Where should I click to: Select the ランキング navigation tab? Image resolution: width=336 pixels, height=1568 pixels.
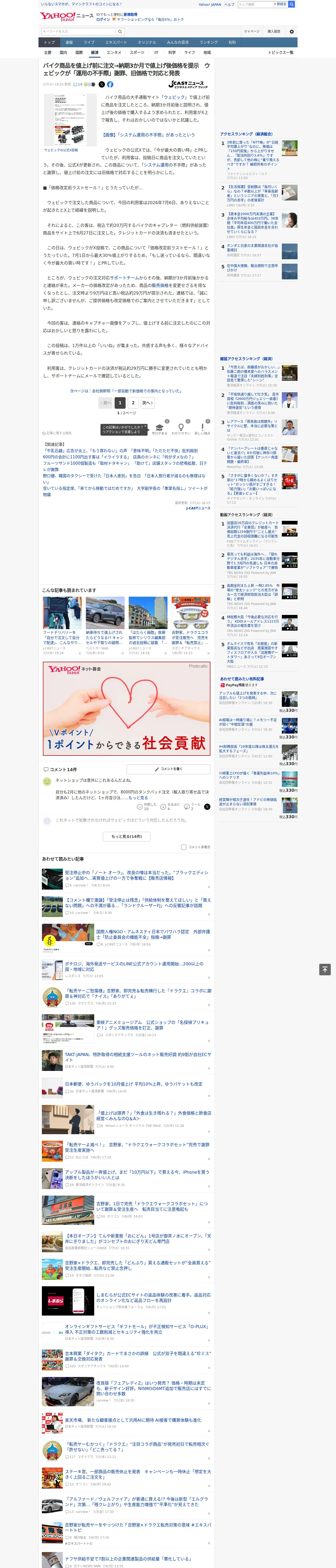(209, 43)
